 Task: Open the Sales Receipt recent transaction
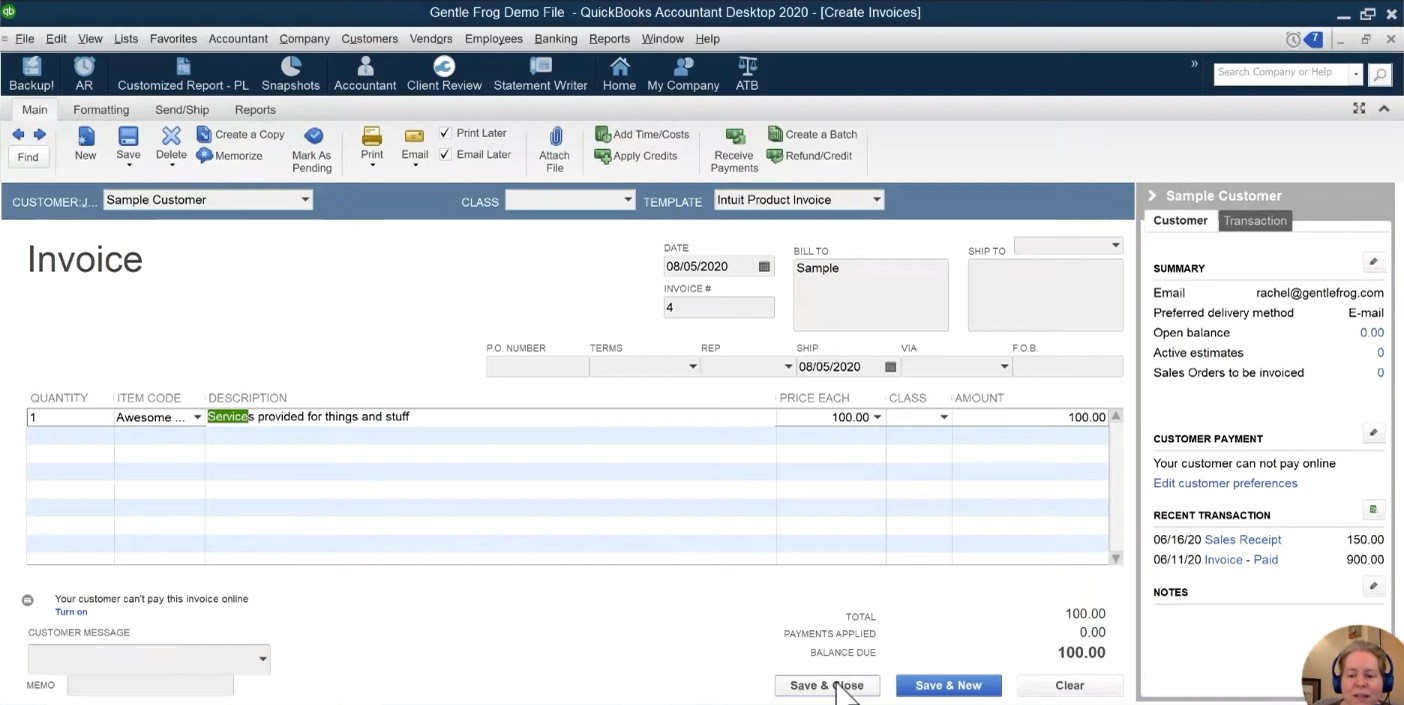tap(1243, 539)
